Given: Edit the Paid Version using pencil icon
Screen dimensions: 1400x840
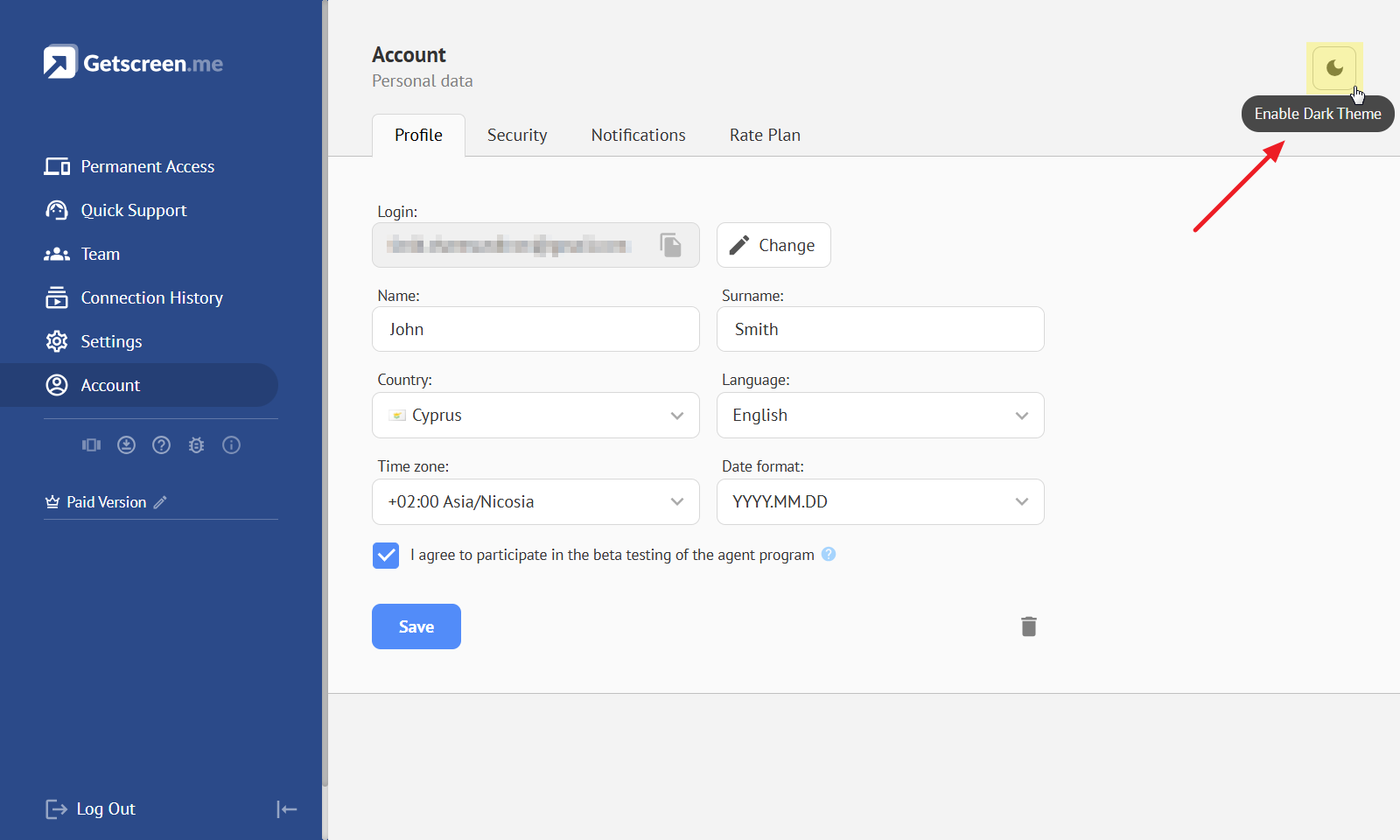Looking at the screenshot, I should click(160, 502).
